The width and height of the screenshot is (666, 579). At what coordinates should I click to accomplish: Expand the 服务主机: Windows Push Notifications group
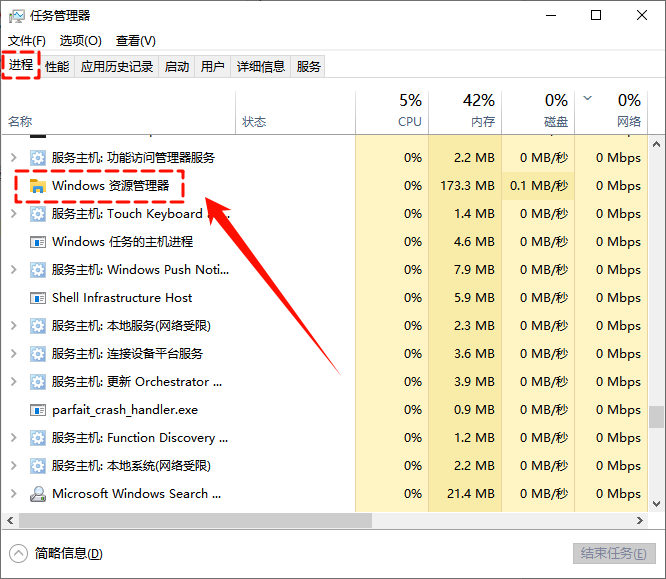(13, 270)
